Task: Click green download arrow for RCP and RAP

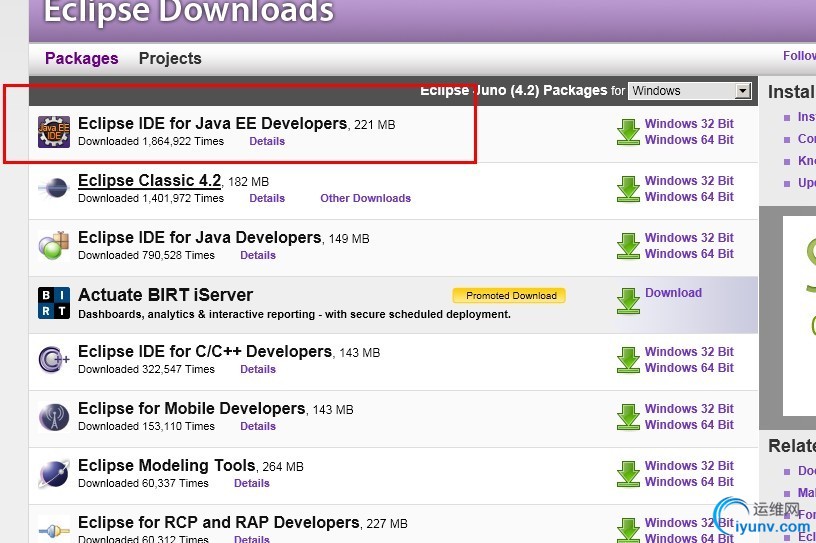Action: [x=628, y=531]
